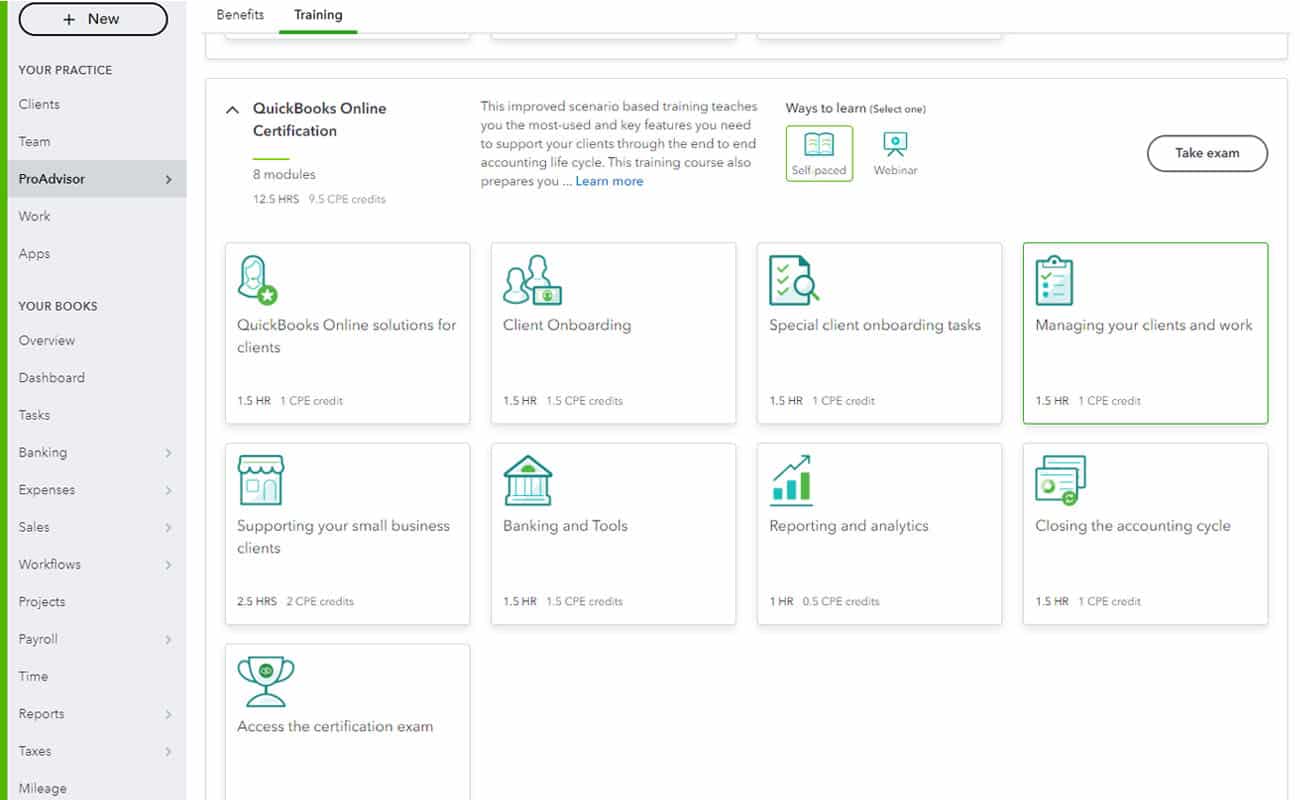Select the storefront icon for Supporting your small business clients
Screen dimensions: 1300x800
pos(260,480)
